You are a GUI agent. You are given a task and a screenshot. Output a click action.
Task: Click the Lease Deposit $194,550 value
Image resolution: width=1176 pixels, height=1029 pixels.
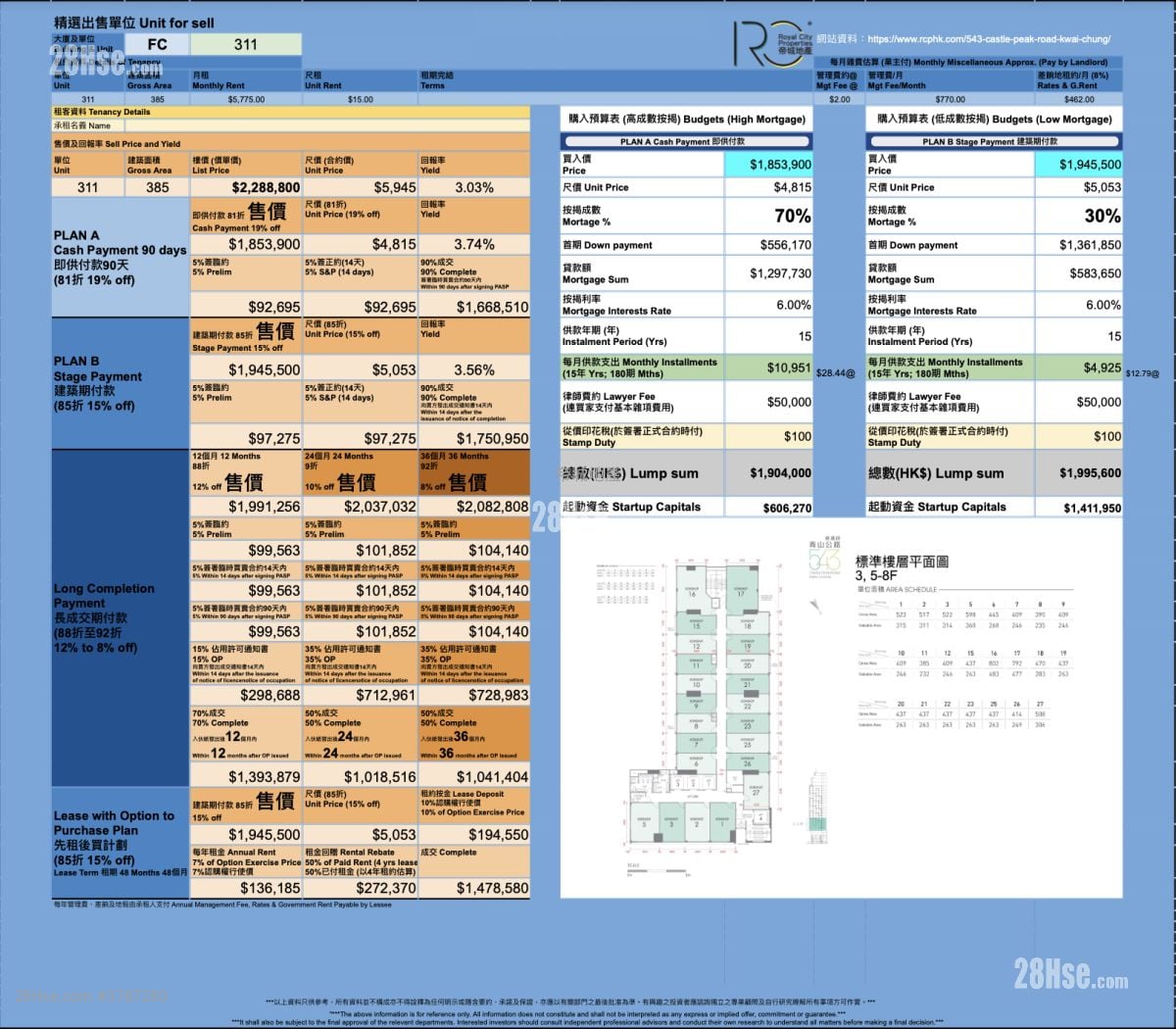pos(474,834)
